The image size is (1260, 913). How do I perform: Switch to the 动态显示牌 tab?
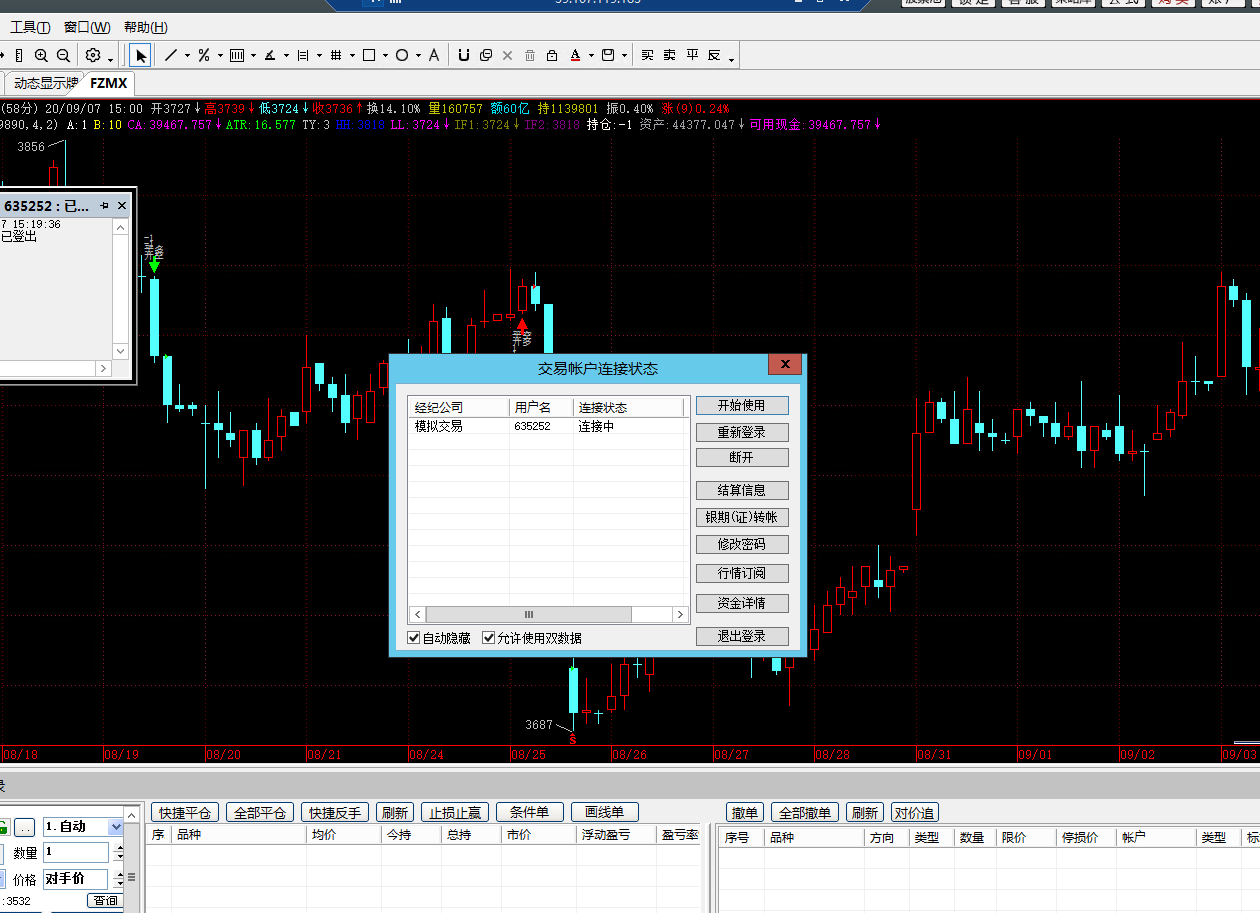44,83
